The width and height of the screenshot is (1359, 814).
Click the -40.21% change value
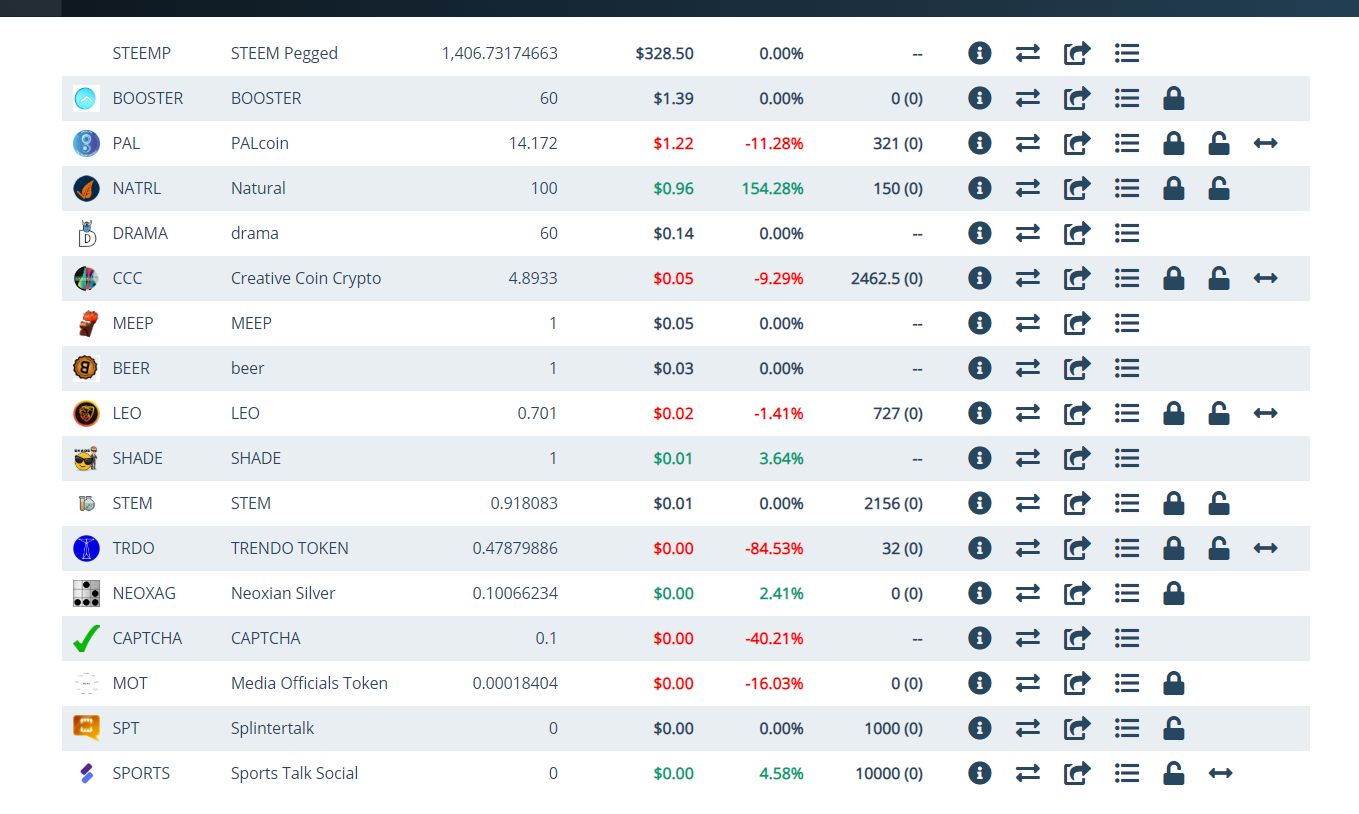point(774,638)
